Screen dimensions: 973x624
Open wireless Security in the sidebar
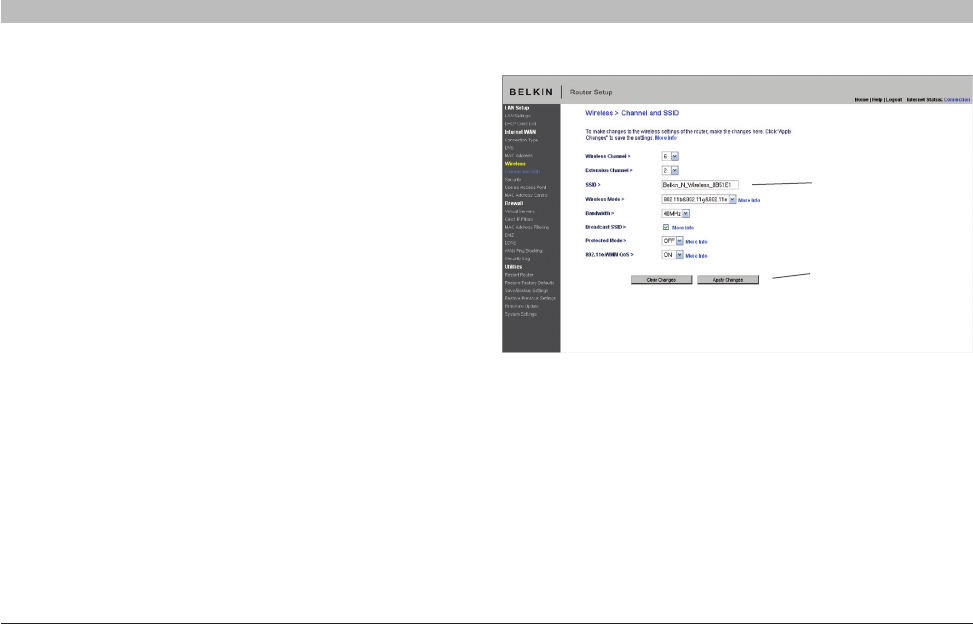513,180
